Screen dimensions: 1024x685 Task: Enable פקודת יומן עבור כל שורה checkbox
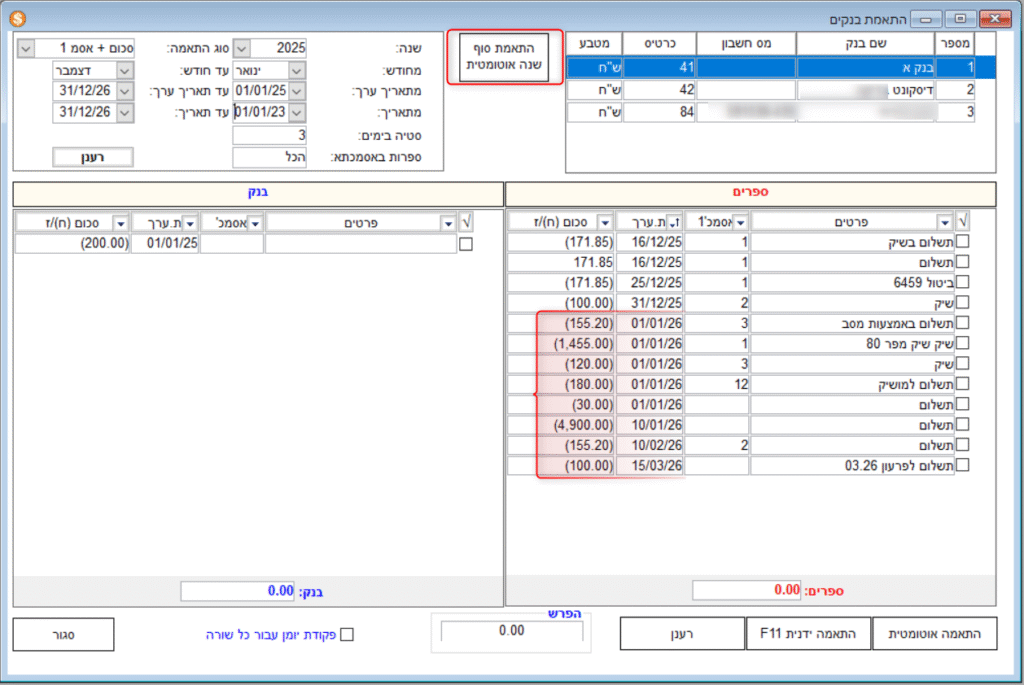347,634
